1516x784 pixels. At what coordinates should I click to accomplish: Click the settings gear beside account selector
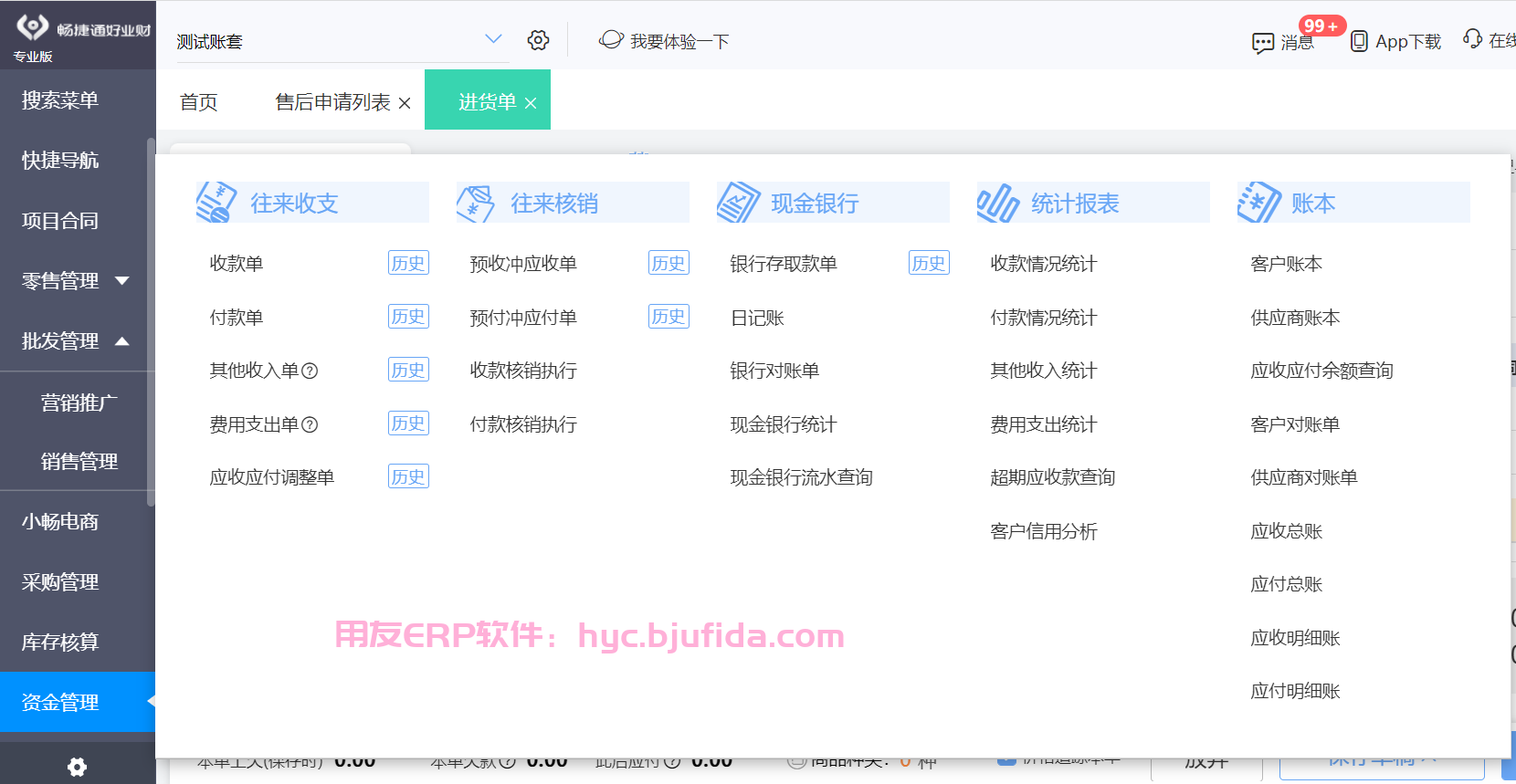[x=538, y=40]
